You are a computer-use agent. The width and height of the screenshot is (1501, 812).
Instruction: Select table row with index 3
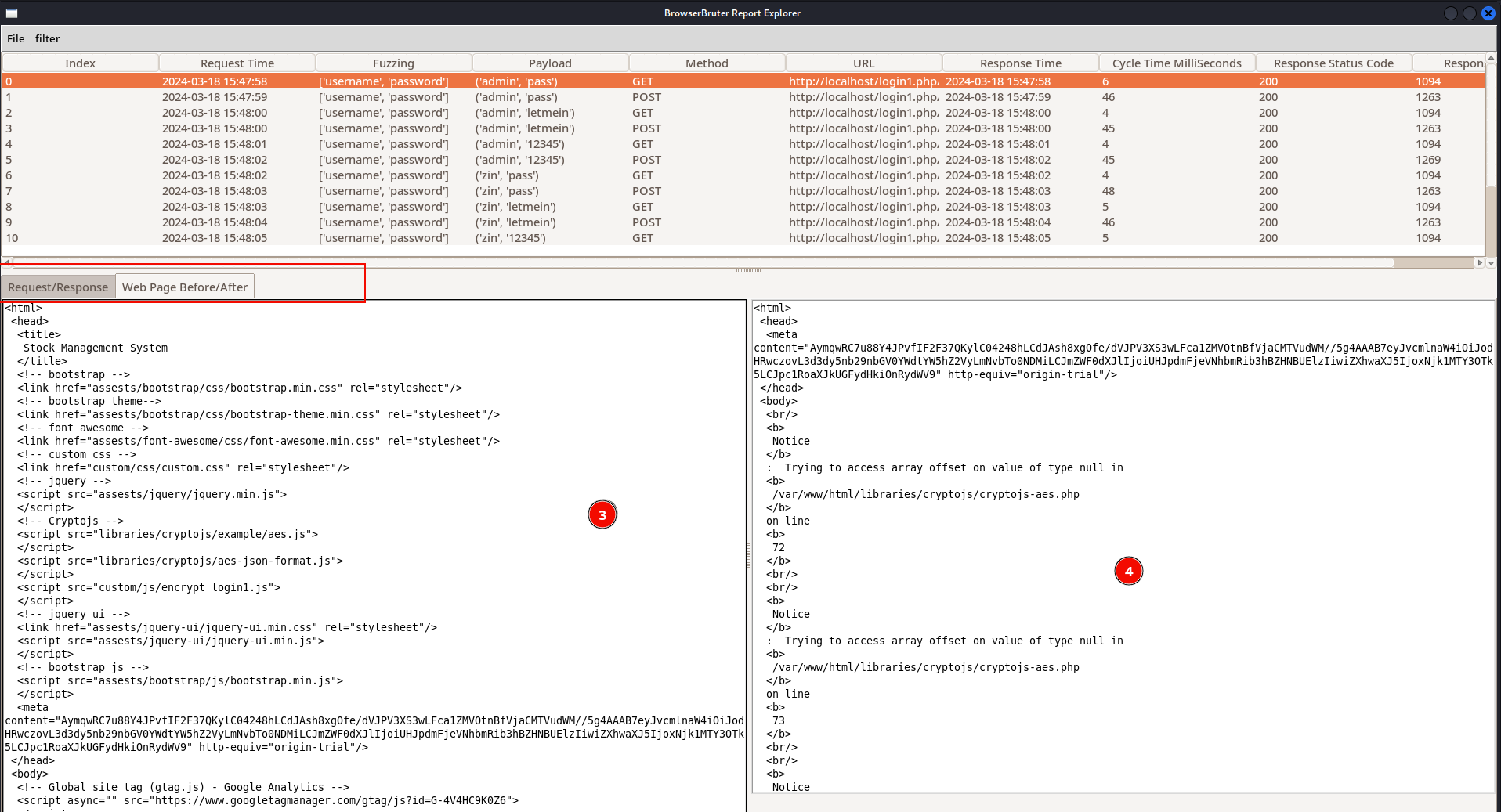743,128
